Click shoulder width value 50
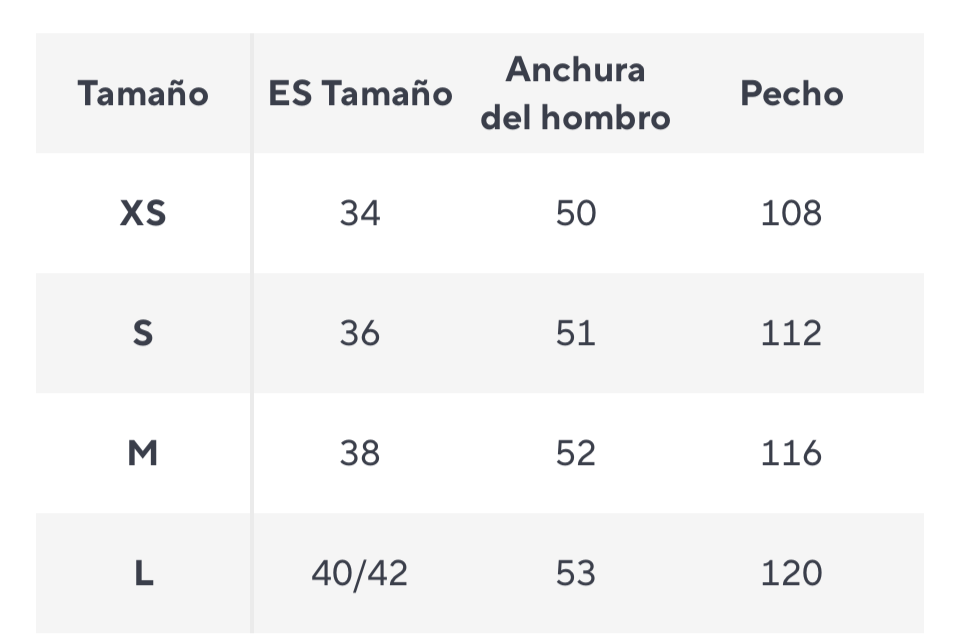 (x=575, y=213)
